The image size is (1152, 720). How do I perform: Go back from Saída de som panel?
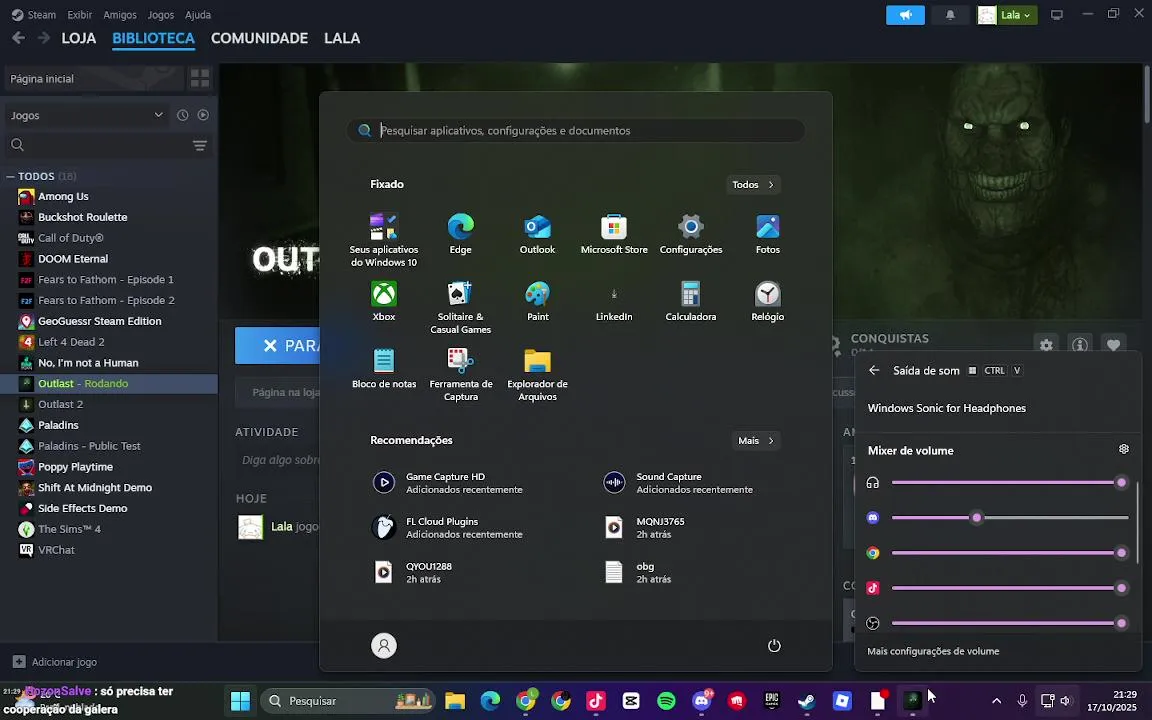click(x=874, y=370)
